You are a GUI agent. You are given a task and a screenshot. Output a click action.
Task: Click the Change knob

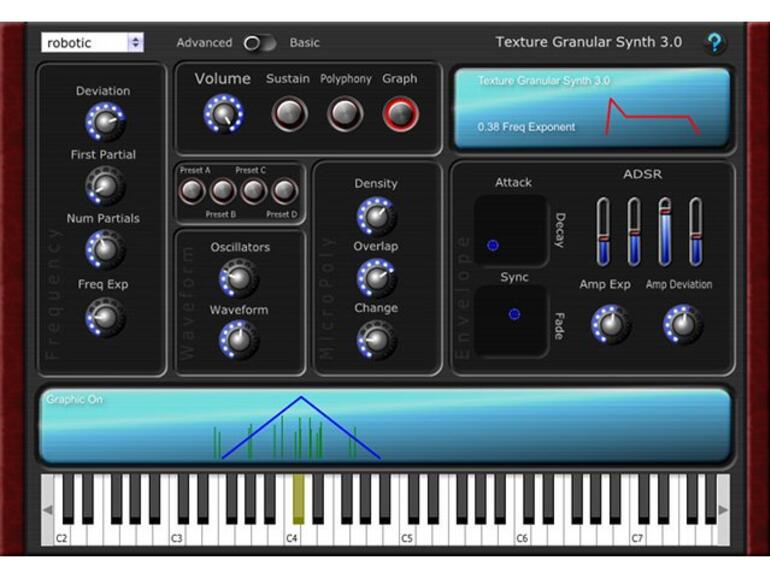tap(377, 340)
